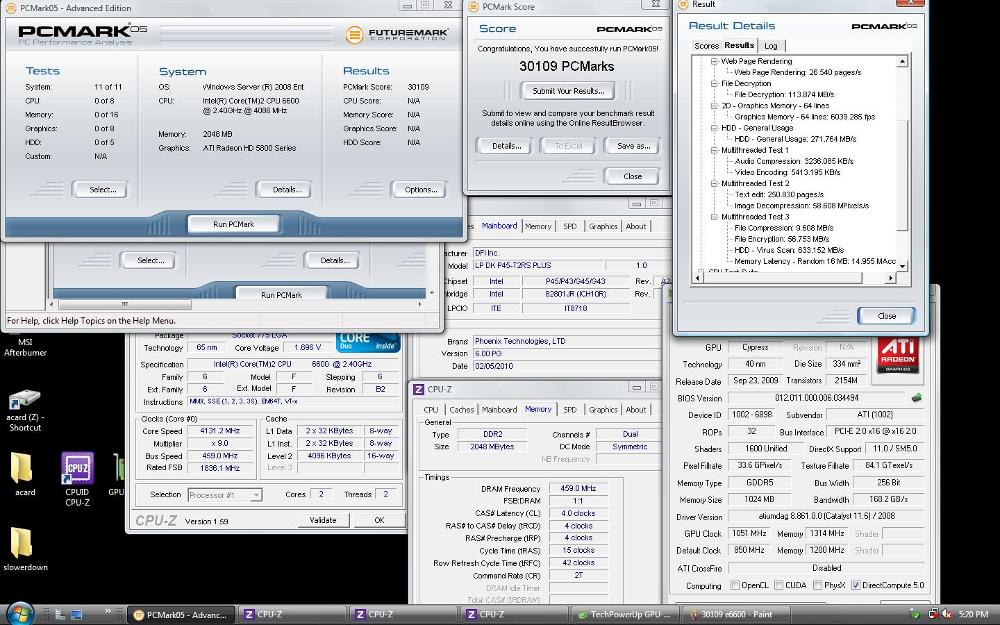Viewport: 1000px width, 625px height.
Task: Click the Core Speed 4131.2 MHz field
Action: point(219,431)
